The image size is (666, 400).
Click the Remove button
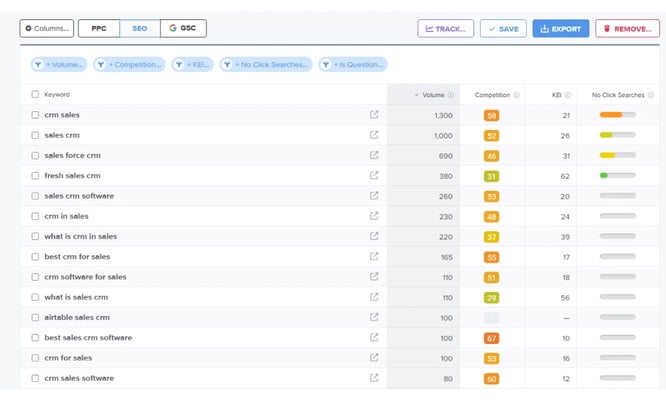pyautogui.click(x=627, y=28)
